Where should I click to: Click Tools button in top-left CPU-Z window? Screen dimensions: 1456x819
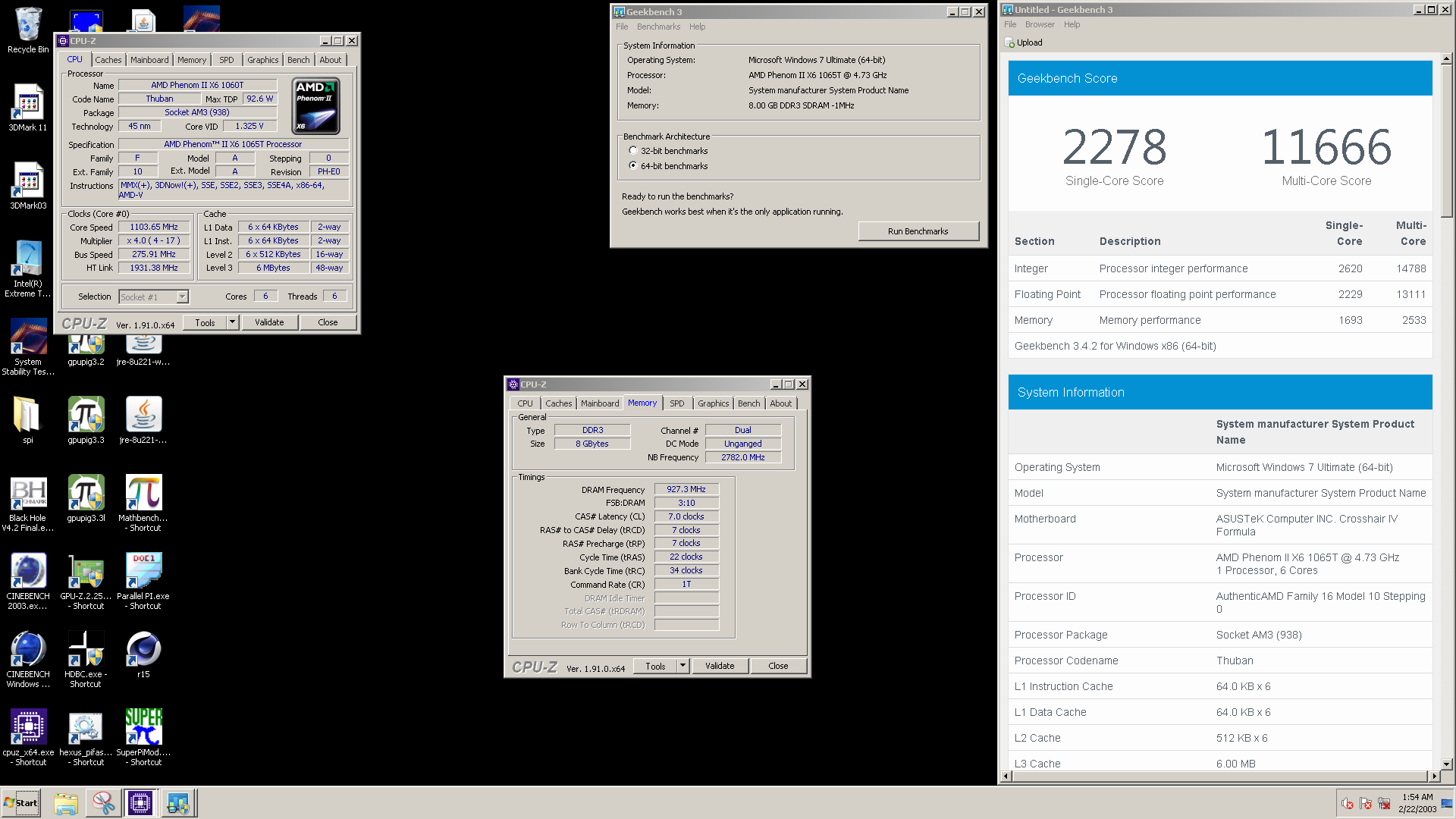tap(205, 322)
